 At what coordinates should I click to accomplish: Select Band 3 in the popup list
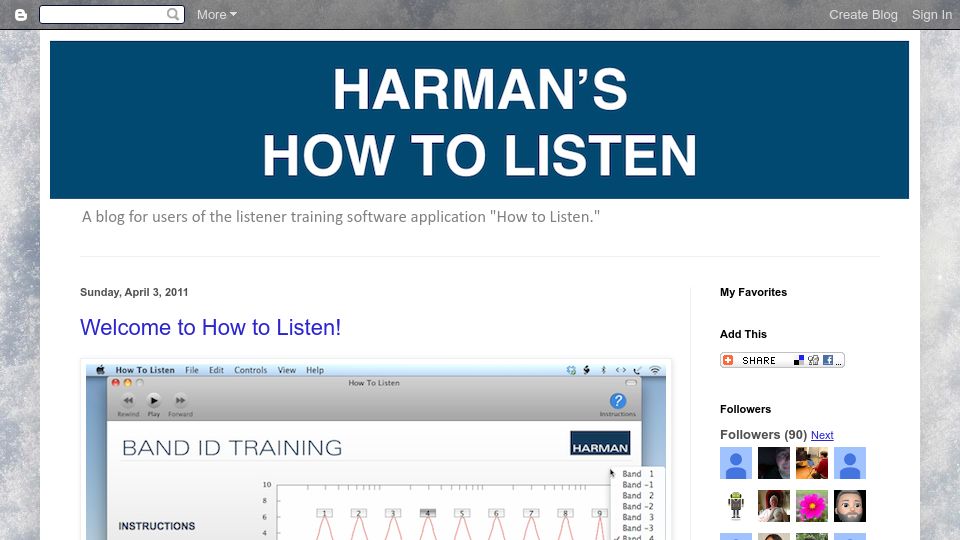pyautogui.click(x=638, y=517)
